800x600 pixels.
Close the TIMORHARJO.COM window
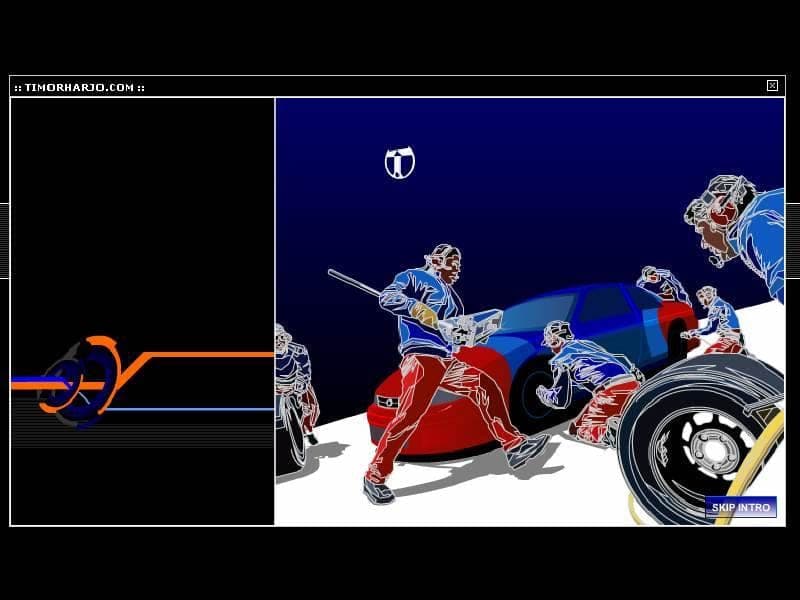pyautogui.click(x=772, y=86)
